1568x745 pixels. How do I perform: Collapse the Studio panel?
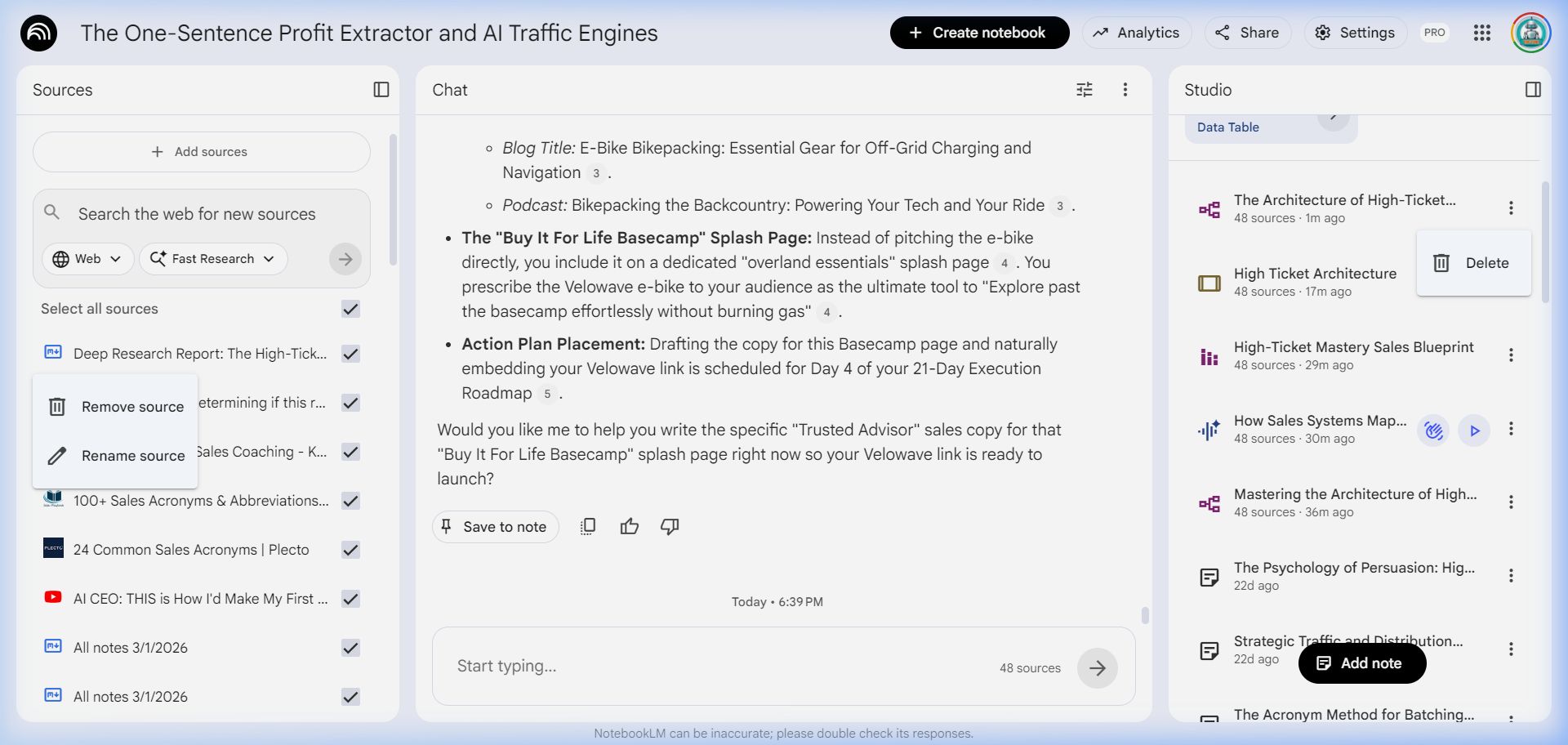(1533, 90)
